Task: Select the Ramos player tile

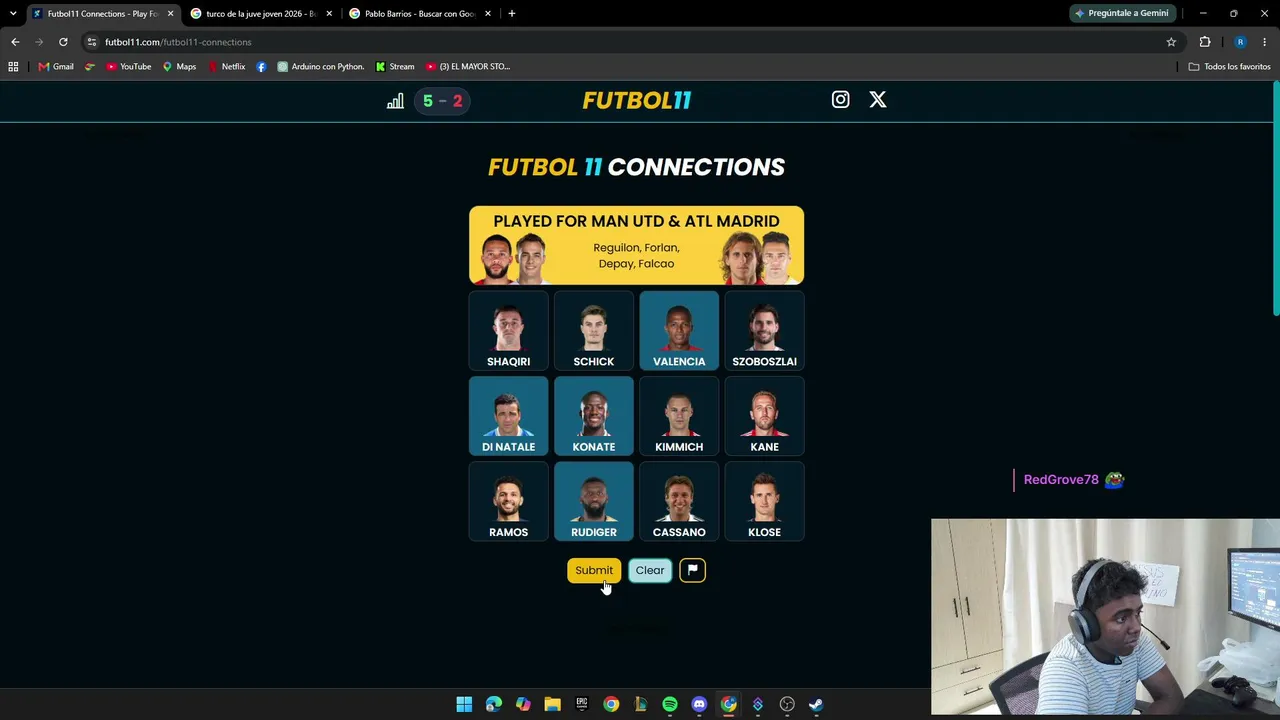Action: 509,501
